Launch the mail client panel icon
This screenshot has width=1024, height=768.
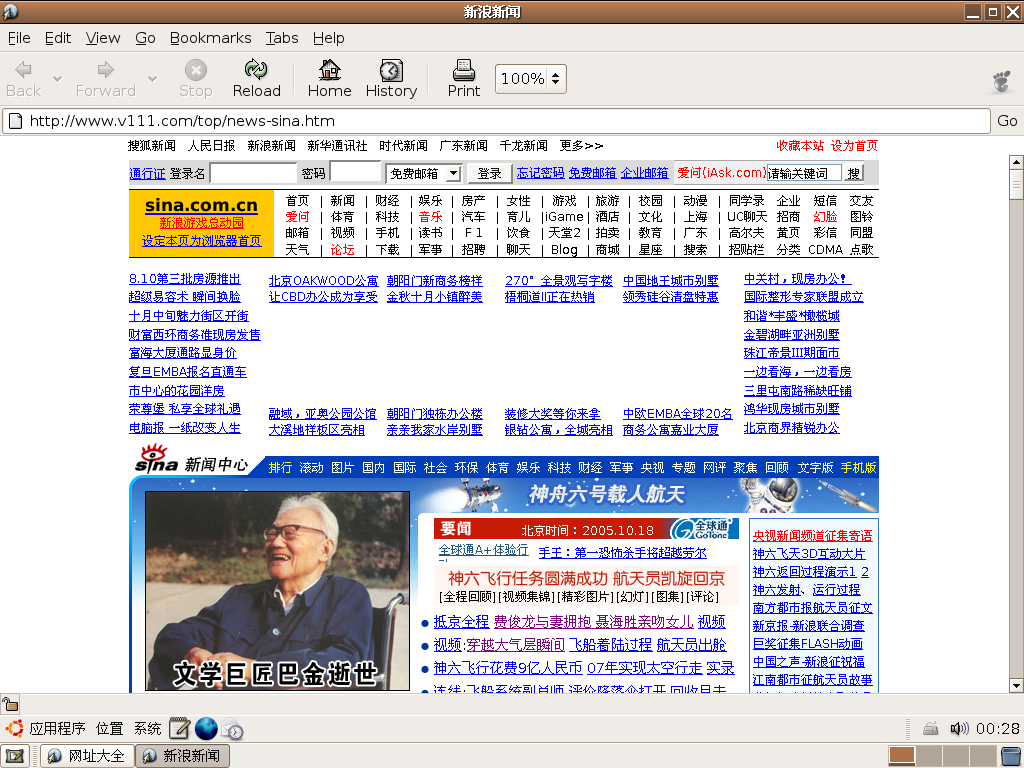coord(232,728)
